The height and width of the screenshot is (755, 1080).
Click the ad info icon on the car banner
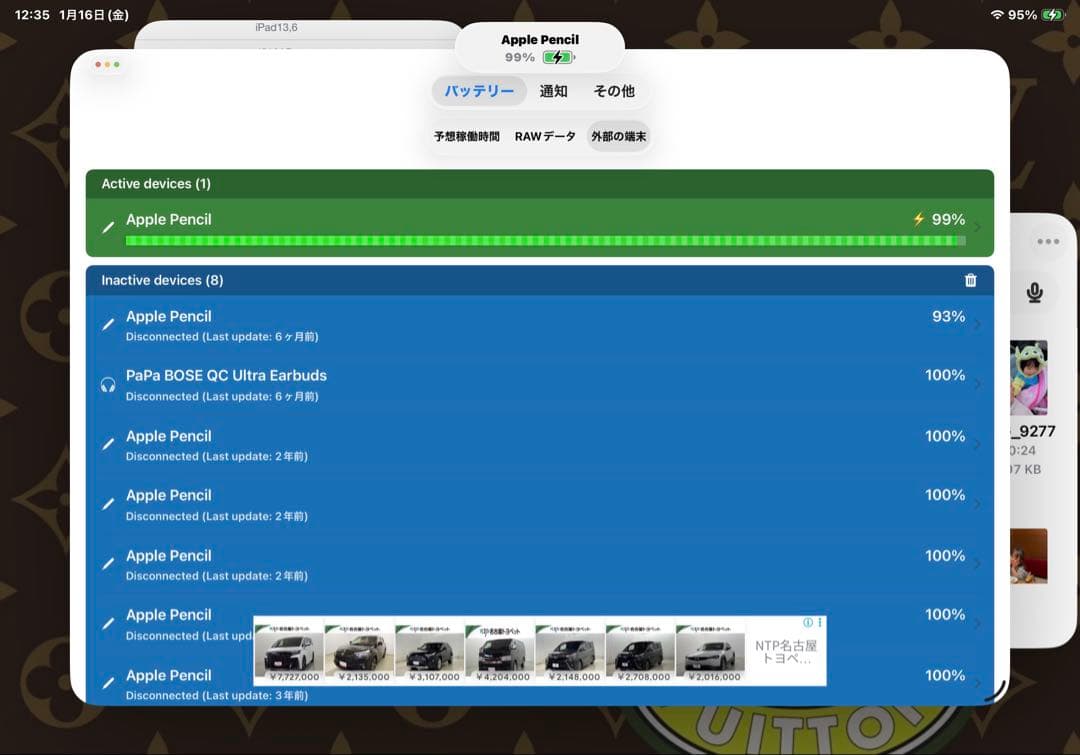(808, 622)
